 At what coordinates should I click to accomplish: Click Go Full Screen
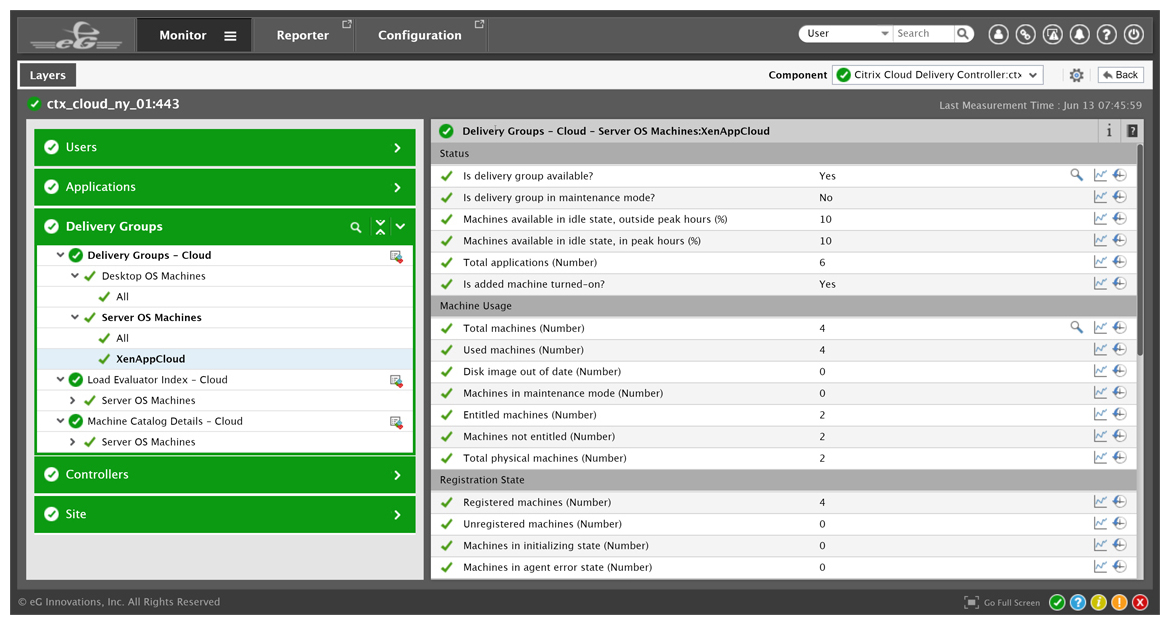[x=1002, y=603]
